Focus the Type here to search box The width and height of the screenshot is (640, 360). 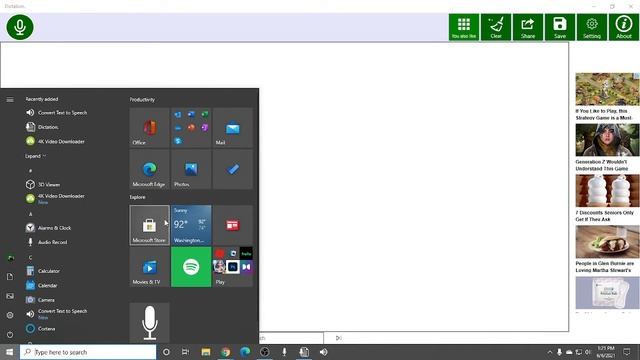[x=88, y=352]
